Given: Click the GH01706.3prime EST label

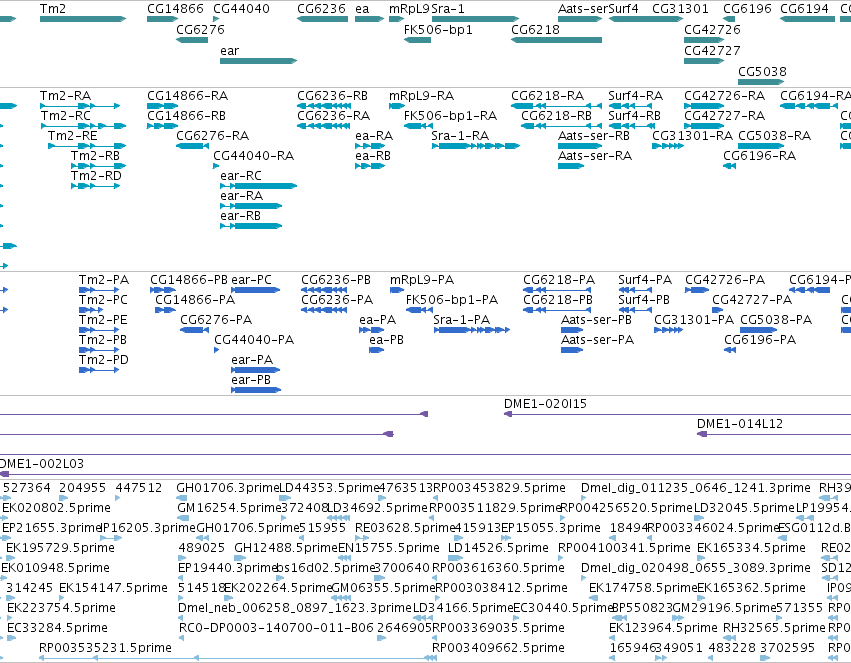Looking at the screenshot, I should 227,488.
